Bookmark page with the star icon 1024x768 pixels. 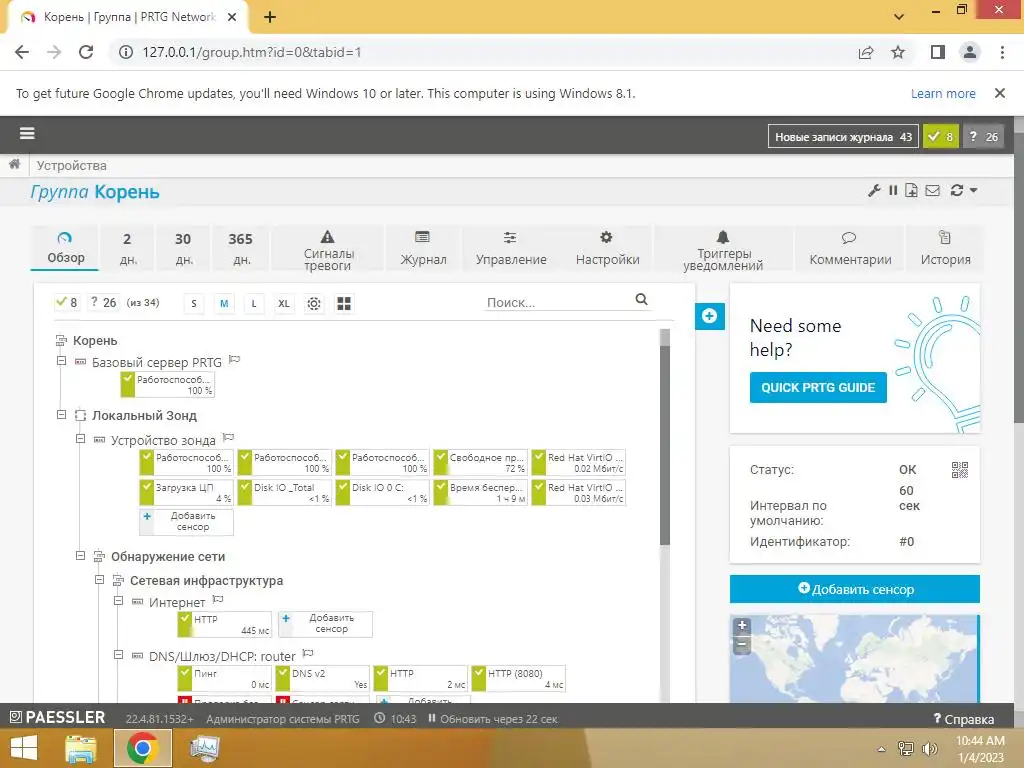[898, 52]
